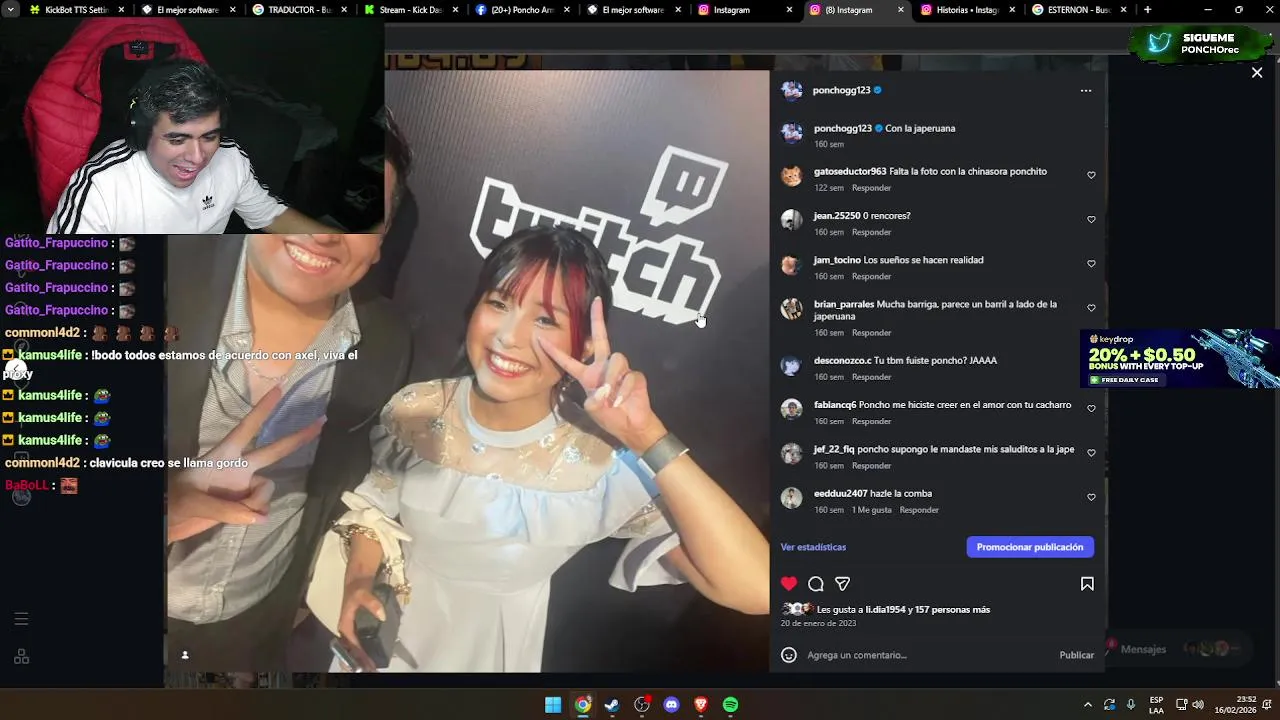Image resolution: width=1280 pixels, height=720 pixels.
Task: Open brian_parrales's profile from comment
Action: (844, 304)
